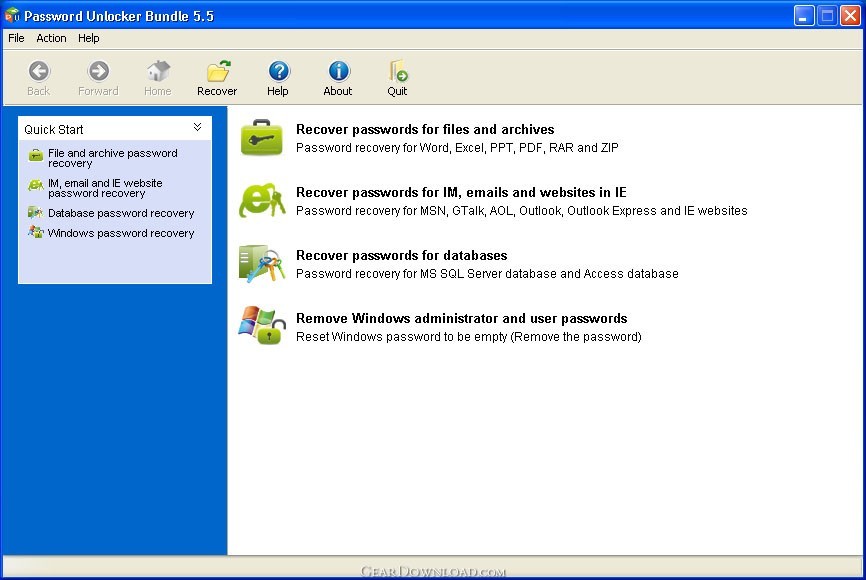Click the Recover toolbar label
Viewport: 866px width, 580px height.
217,91
